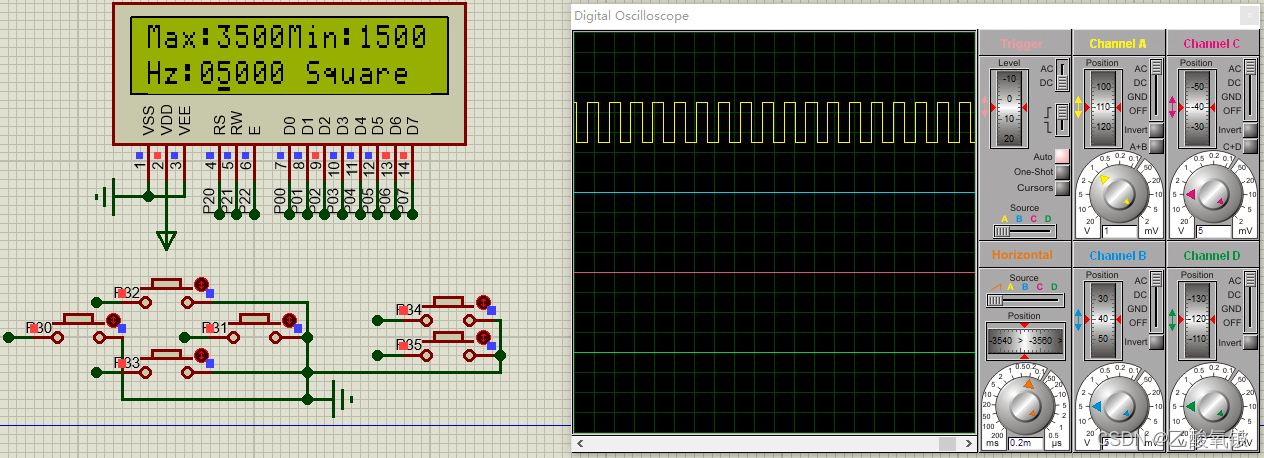The width and height of the screenshot is (1264, 458).
Task: Toggle the red latch on button P35
Action: (x=483, y=337)
